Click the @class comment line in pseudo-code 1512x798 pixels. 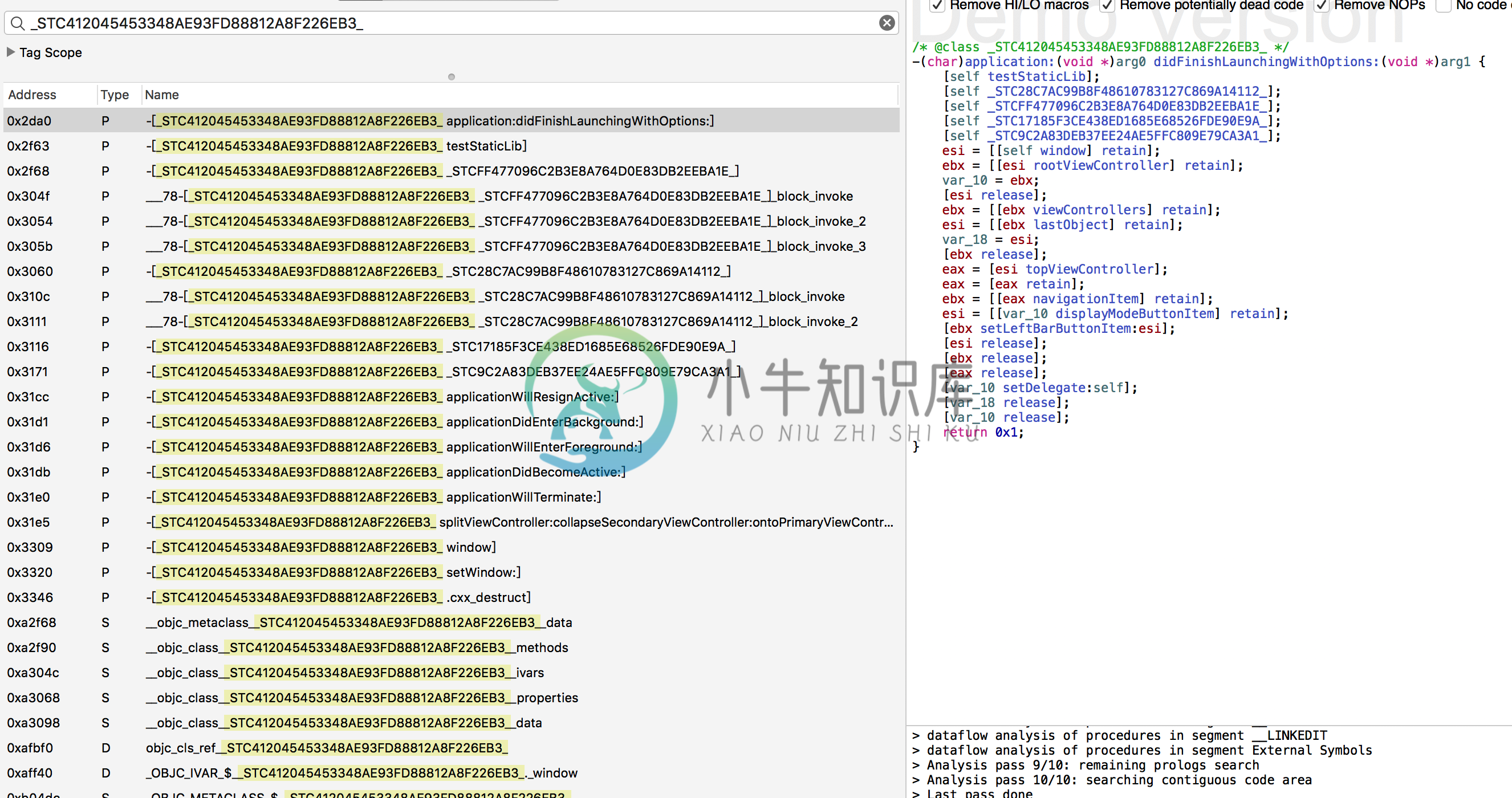(x=1100, y=47)
